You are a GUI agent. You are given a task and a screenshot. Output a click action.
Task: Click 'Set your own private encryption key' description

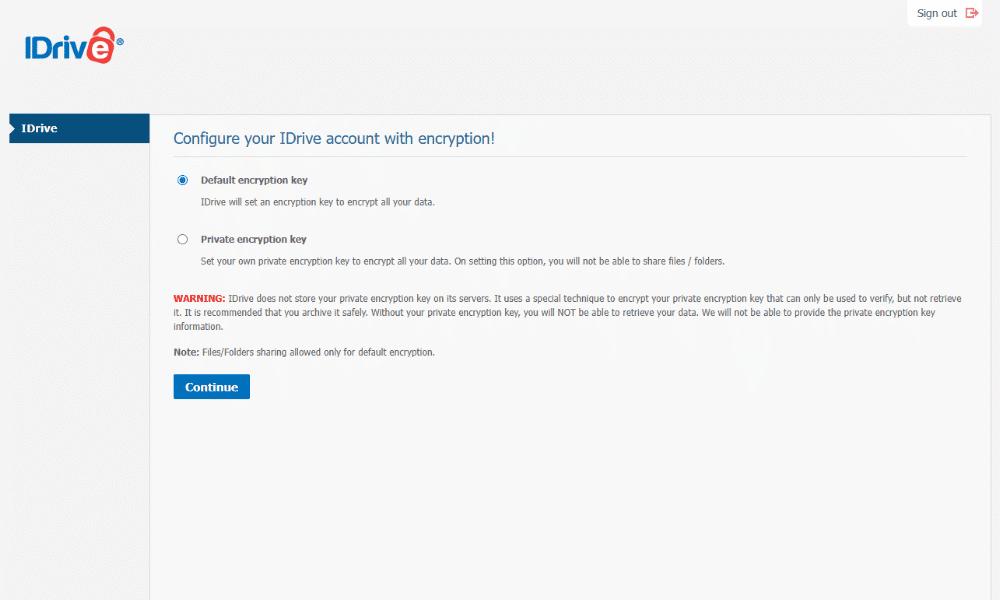[462, 261]
